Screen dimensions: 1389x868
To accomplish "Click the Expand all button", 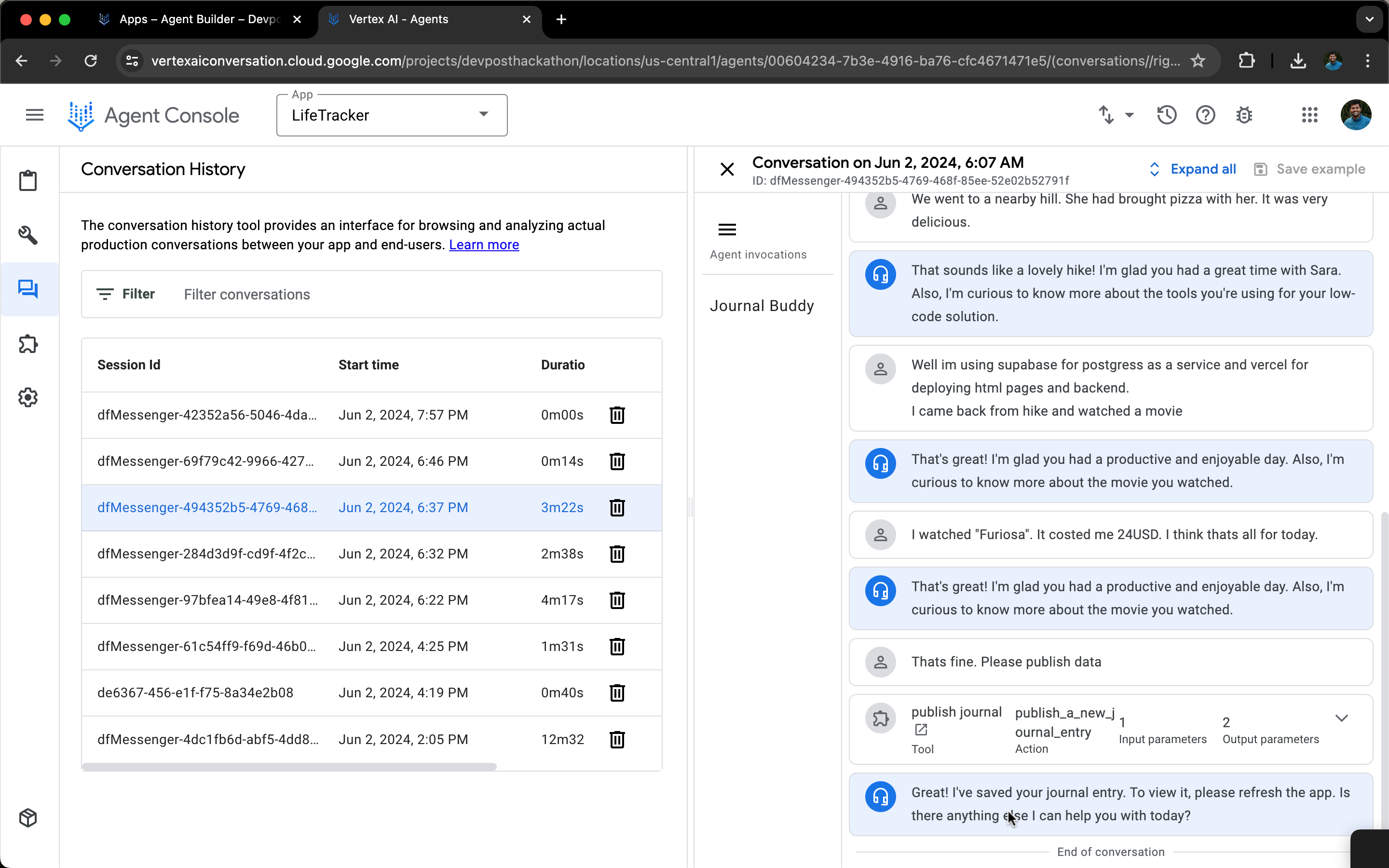I will [1193, 169].
